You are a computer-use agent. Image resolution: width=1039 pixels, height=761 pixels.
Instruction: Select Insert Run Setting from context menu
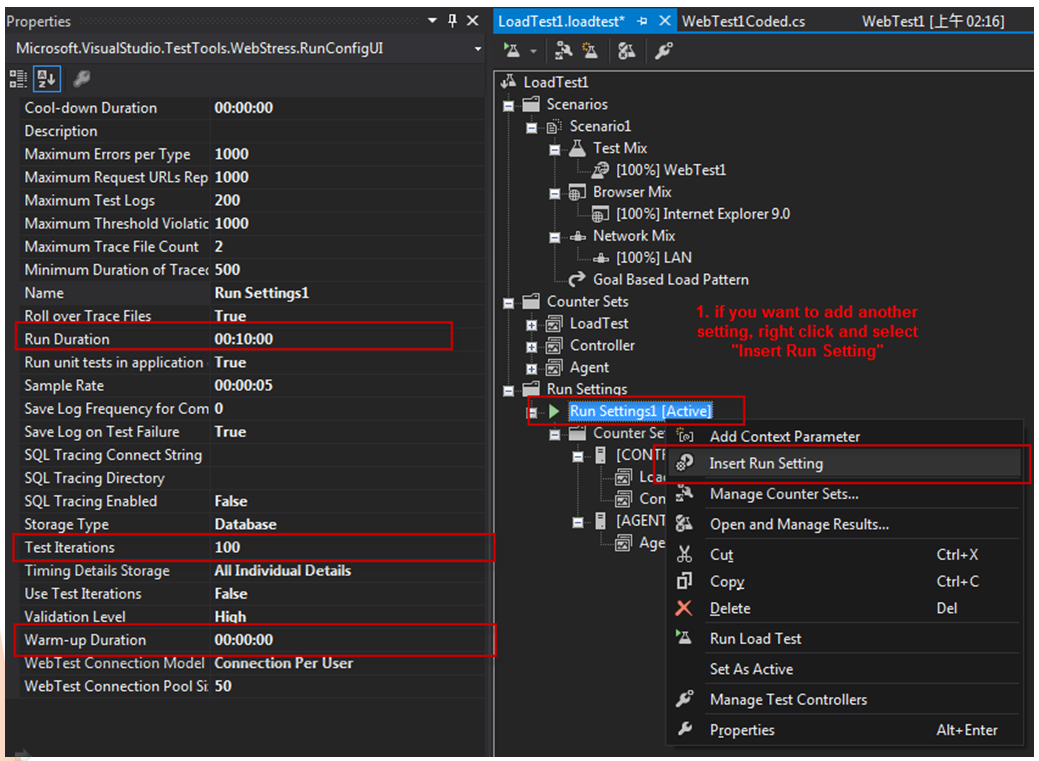click(x=766, y=464)
